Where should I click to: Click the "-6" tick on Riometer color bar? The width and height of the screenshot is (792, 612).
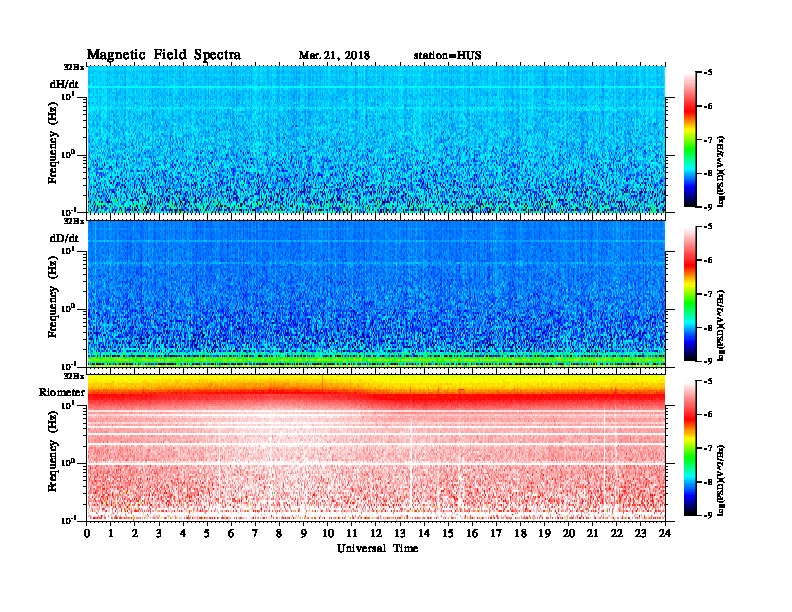pos(707,415)
